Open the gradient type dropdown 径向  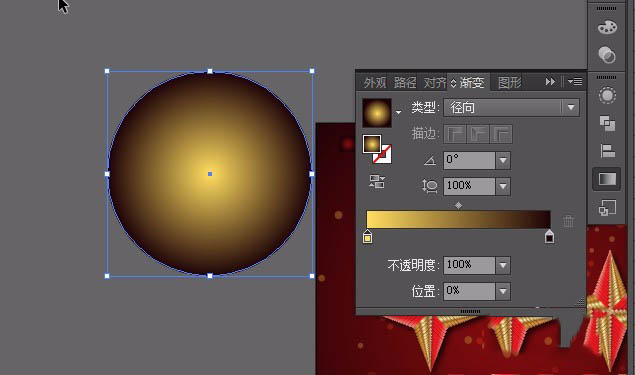[x=511, y=108]
